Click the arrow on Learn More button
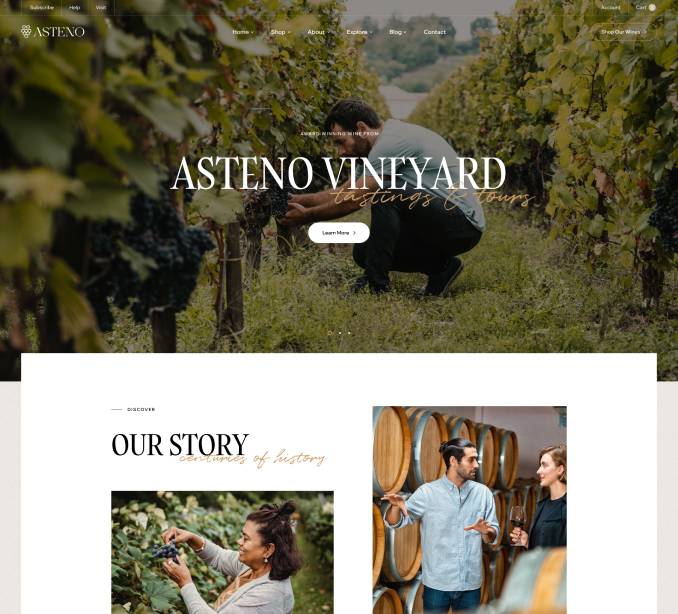This screenshot has height=614, width=678. point(355,233)
